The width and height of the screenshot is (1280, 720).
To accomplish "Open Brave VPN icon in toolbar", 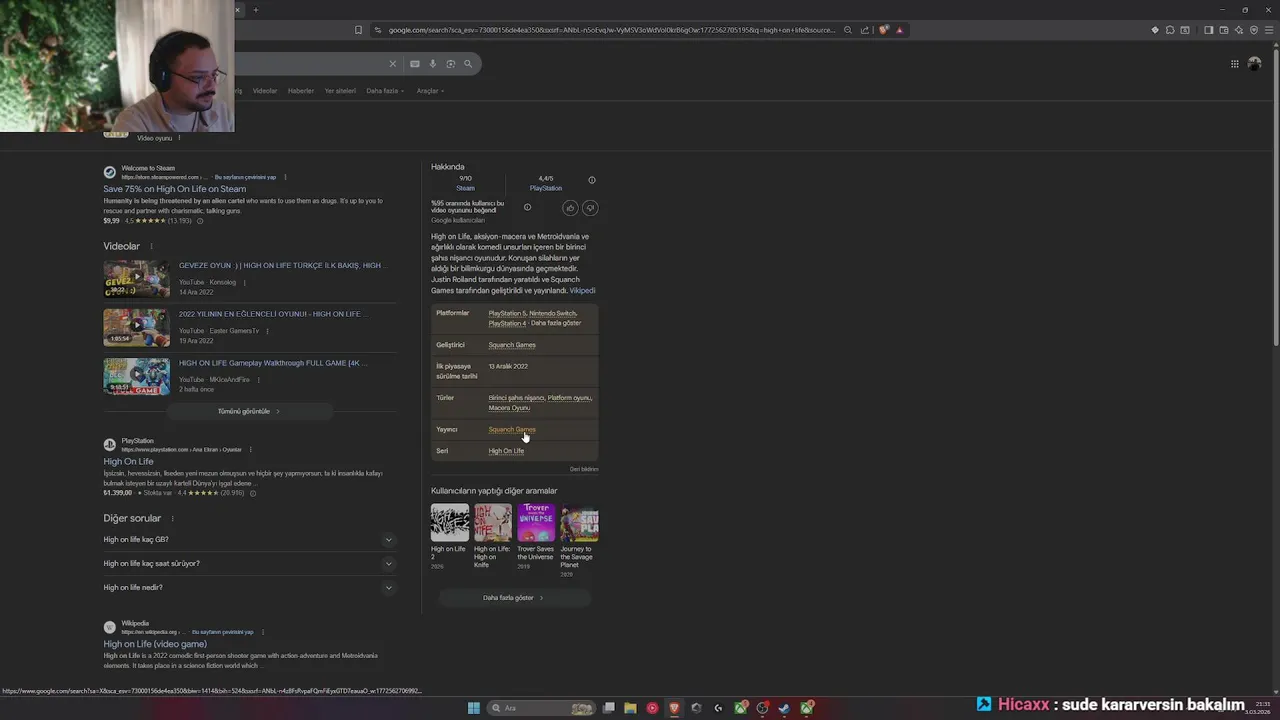I will 1253,30.
